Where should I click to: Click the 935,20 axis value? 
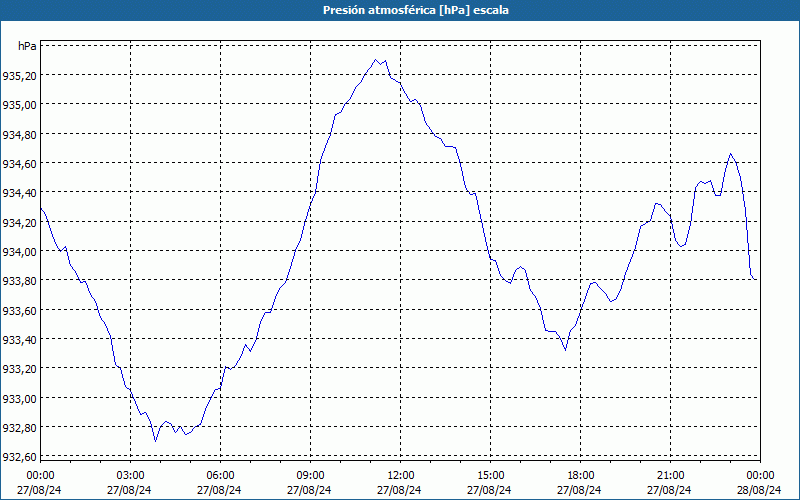click(20, 76)
